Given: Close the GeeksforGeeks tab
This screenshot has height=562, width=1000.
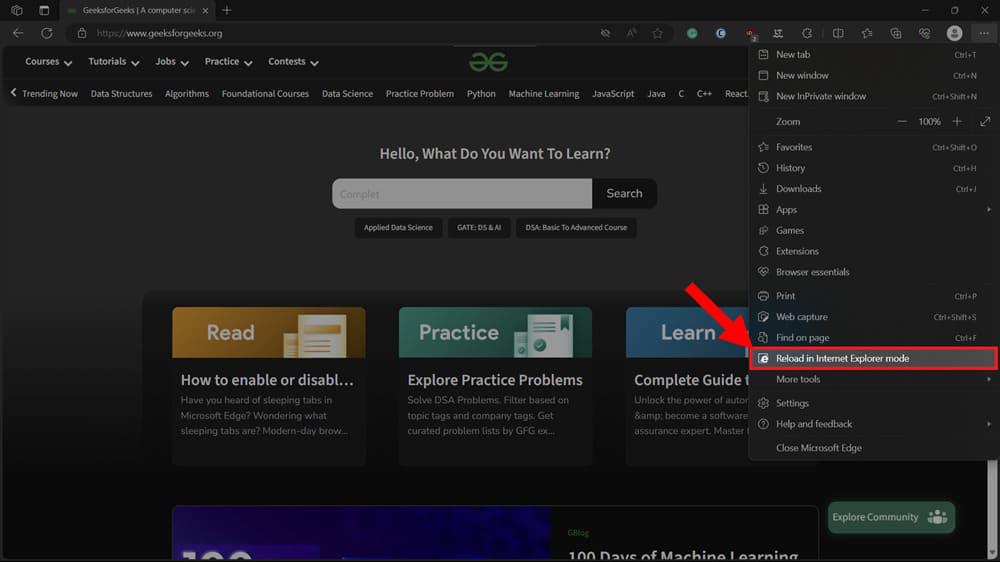Looking at the screenshot, I should (x=205, y=10).
